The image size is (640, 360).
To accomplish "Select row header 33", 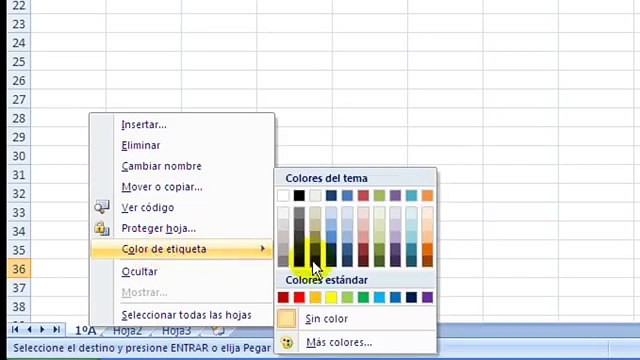I will click(x=19, y=212).
